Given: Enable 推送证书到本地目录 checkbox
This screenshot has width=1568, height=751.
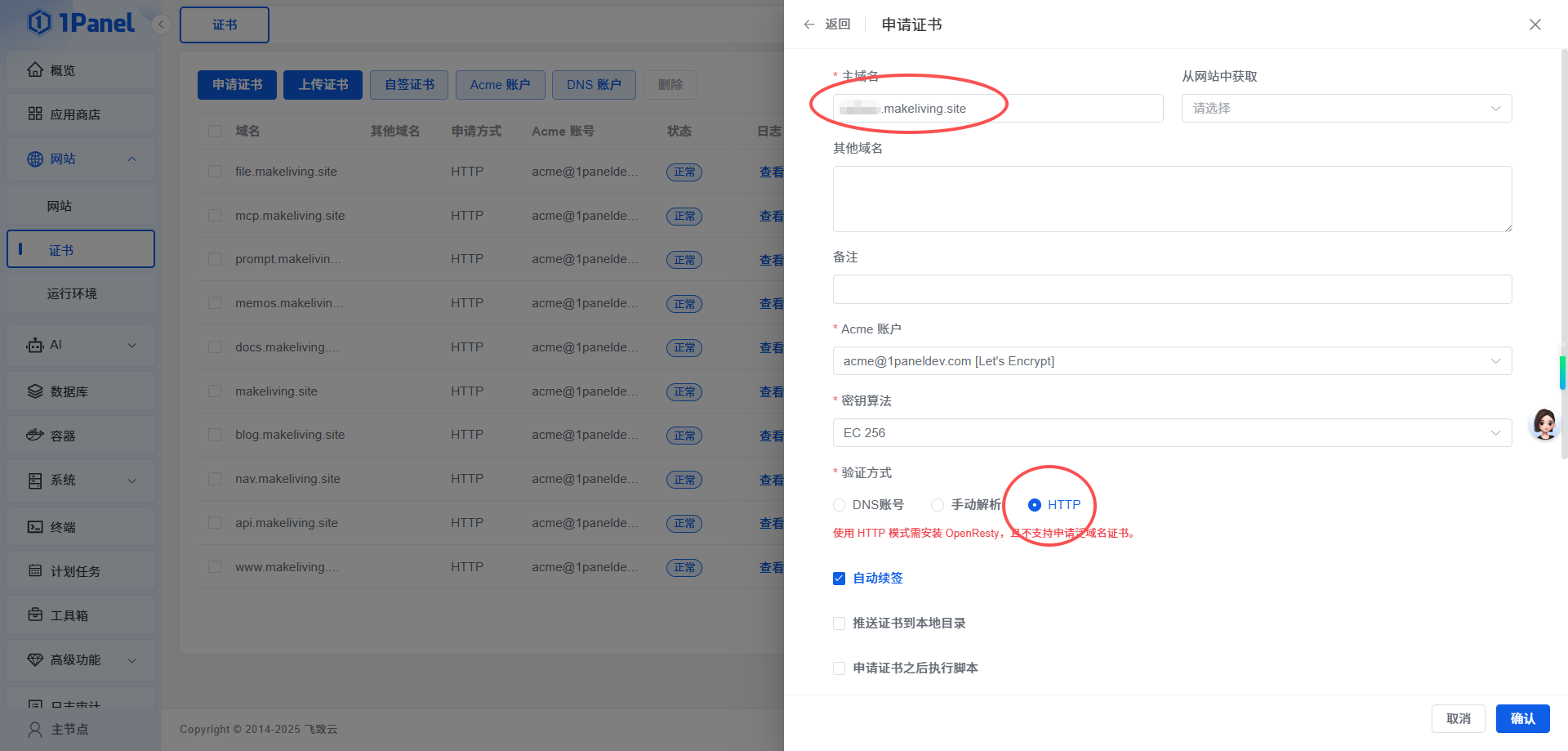Looking at the screenshot, I should 839,624.
